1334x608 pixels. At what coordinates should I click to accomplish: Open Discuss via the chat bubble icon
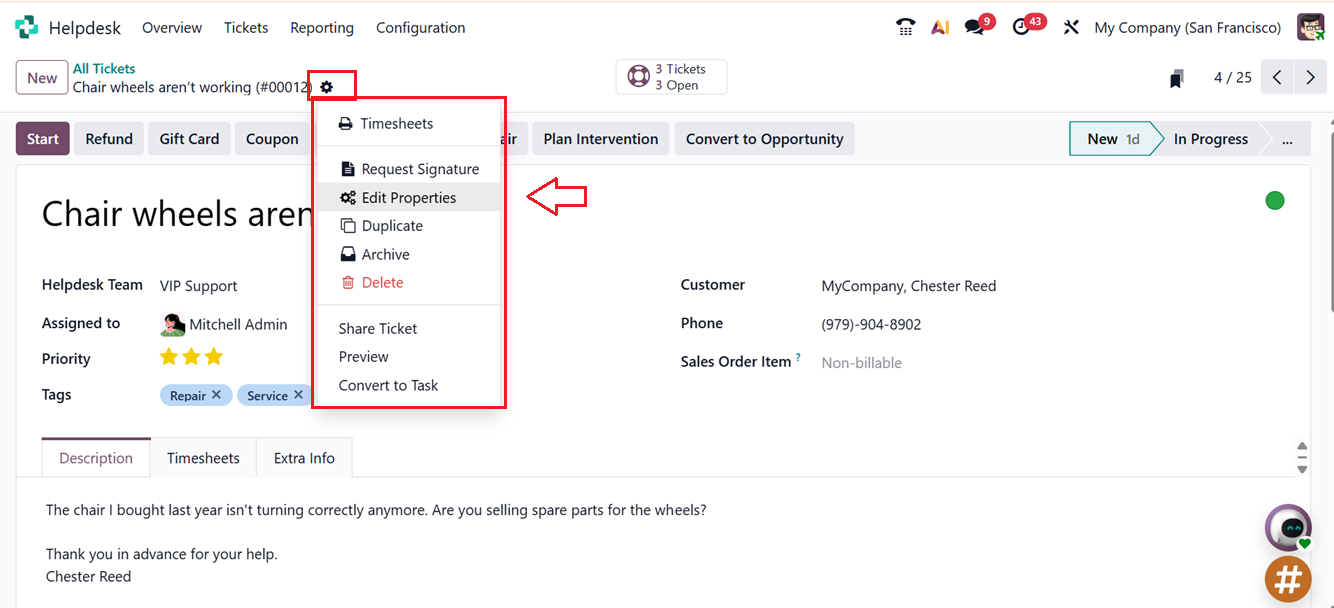pyautogui.click(x=972, y=27)
